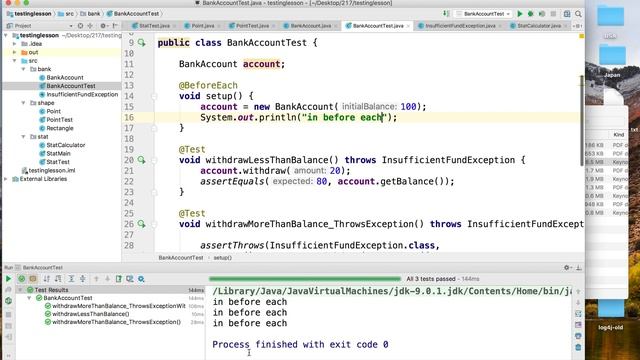Viewport: 640px width, 360px height.
Task: Expand the out folder
Action: (x=14, y=52)
